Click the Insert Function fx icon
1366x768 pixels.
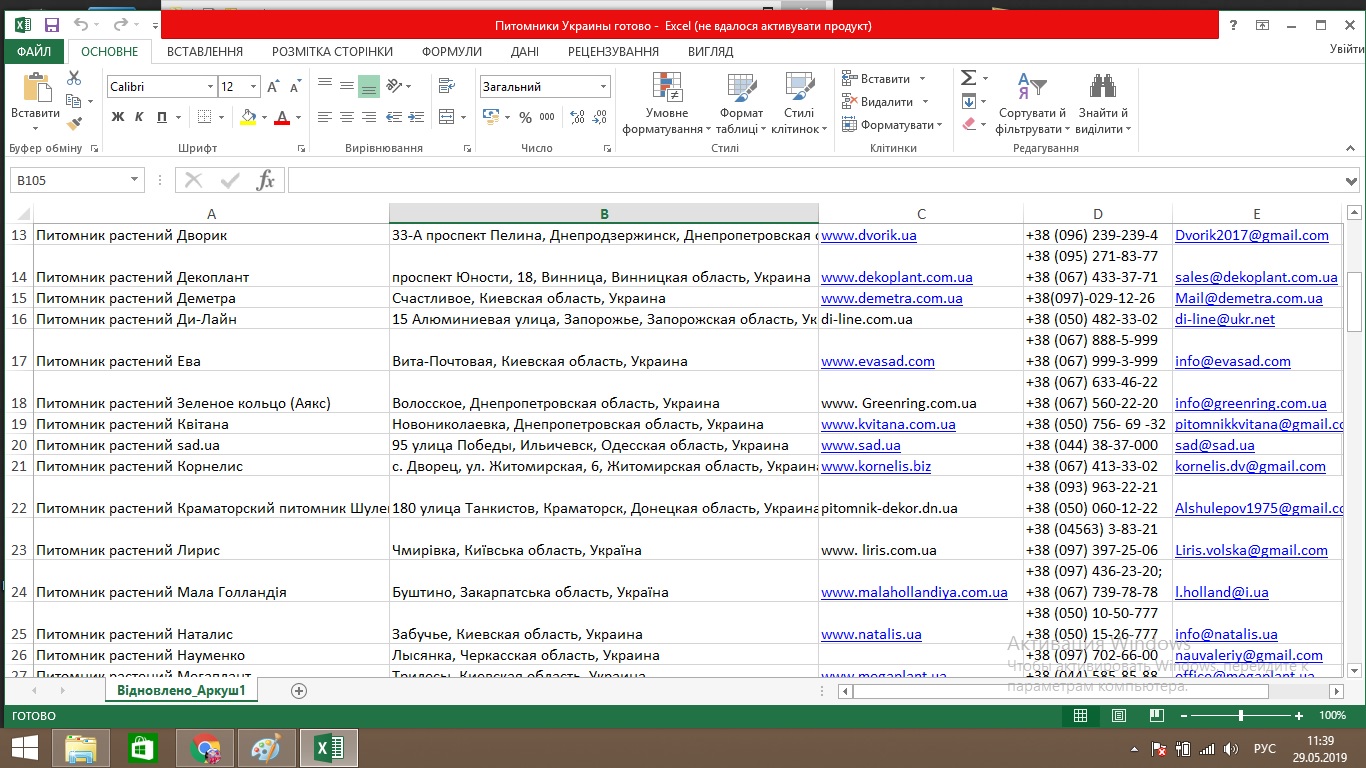[x=266, y=180]
